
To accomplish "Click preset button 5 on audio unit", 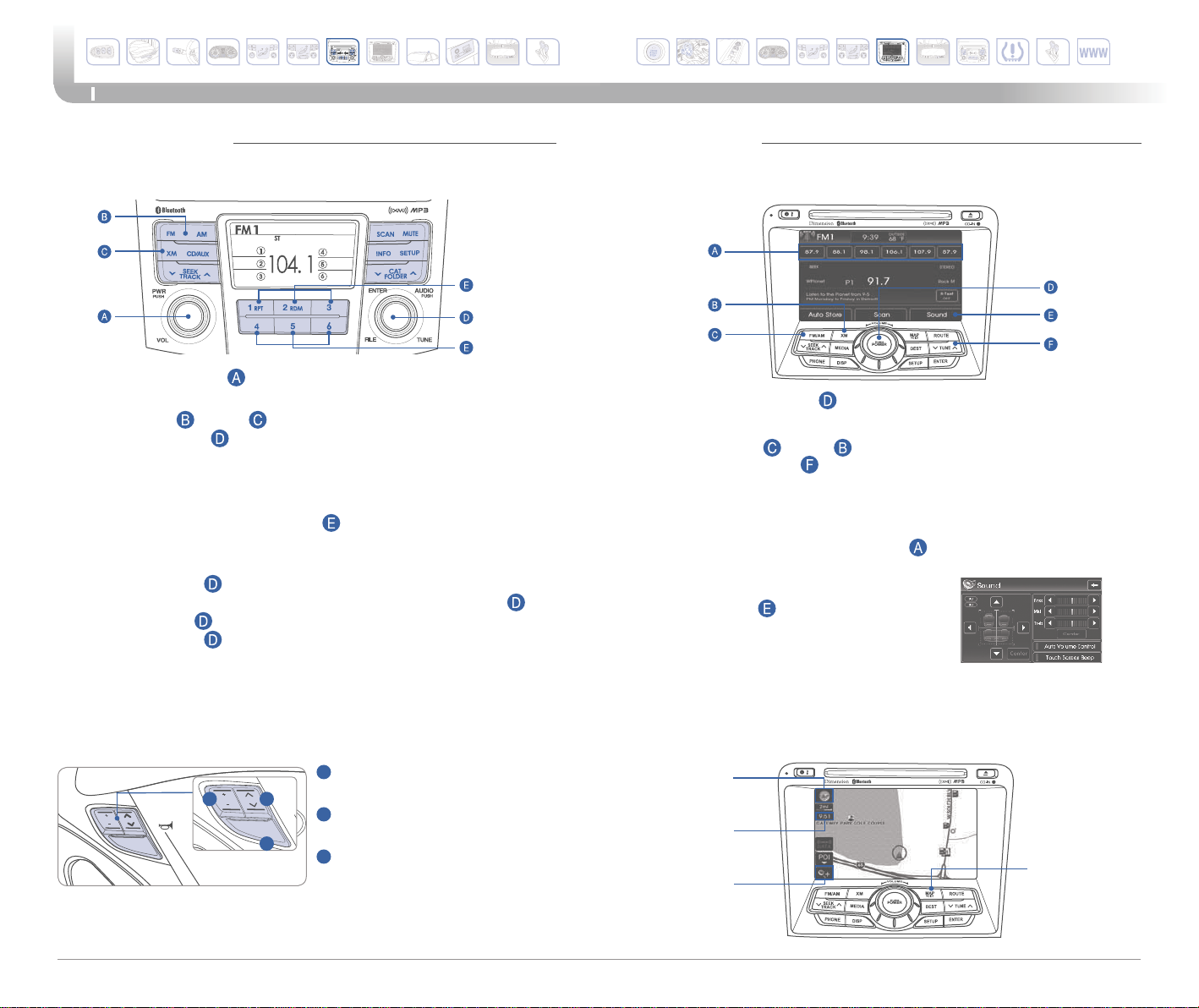I will 293,326.
